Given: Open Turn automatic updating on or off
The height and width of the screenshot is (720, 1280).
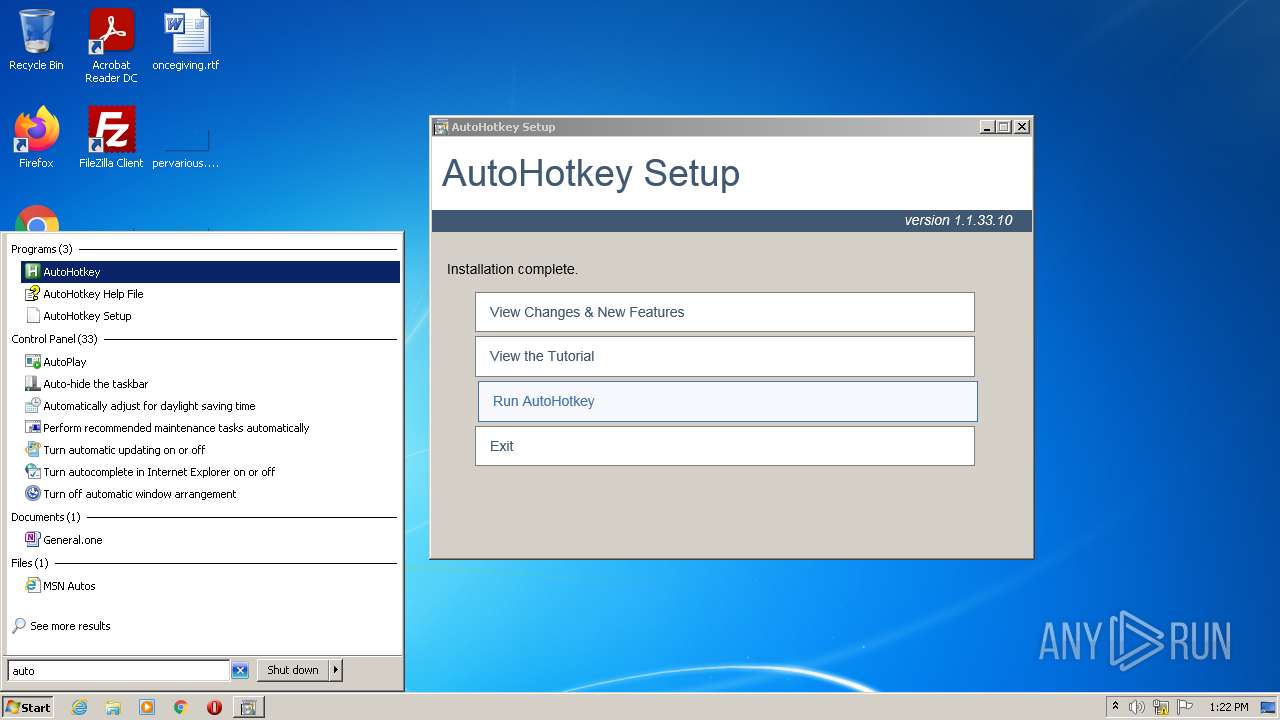Looking at the screenshot, I should coord(210,450).
